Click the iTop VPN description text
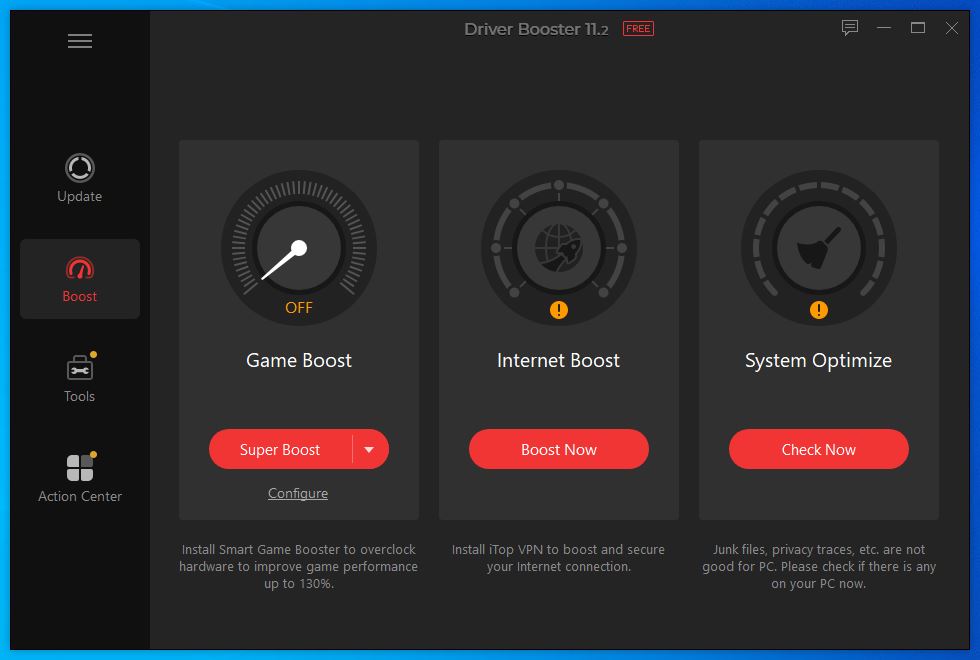This screenshot has width=980, height=660. click(559, 558)
